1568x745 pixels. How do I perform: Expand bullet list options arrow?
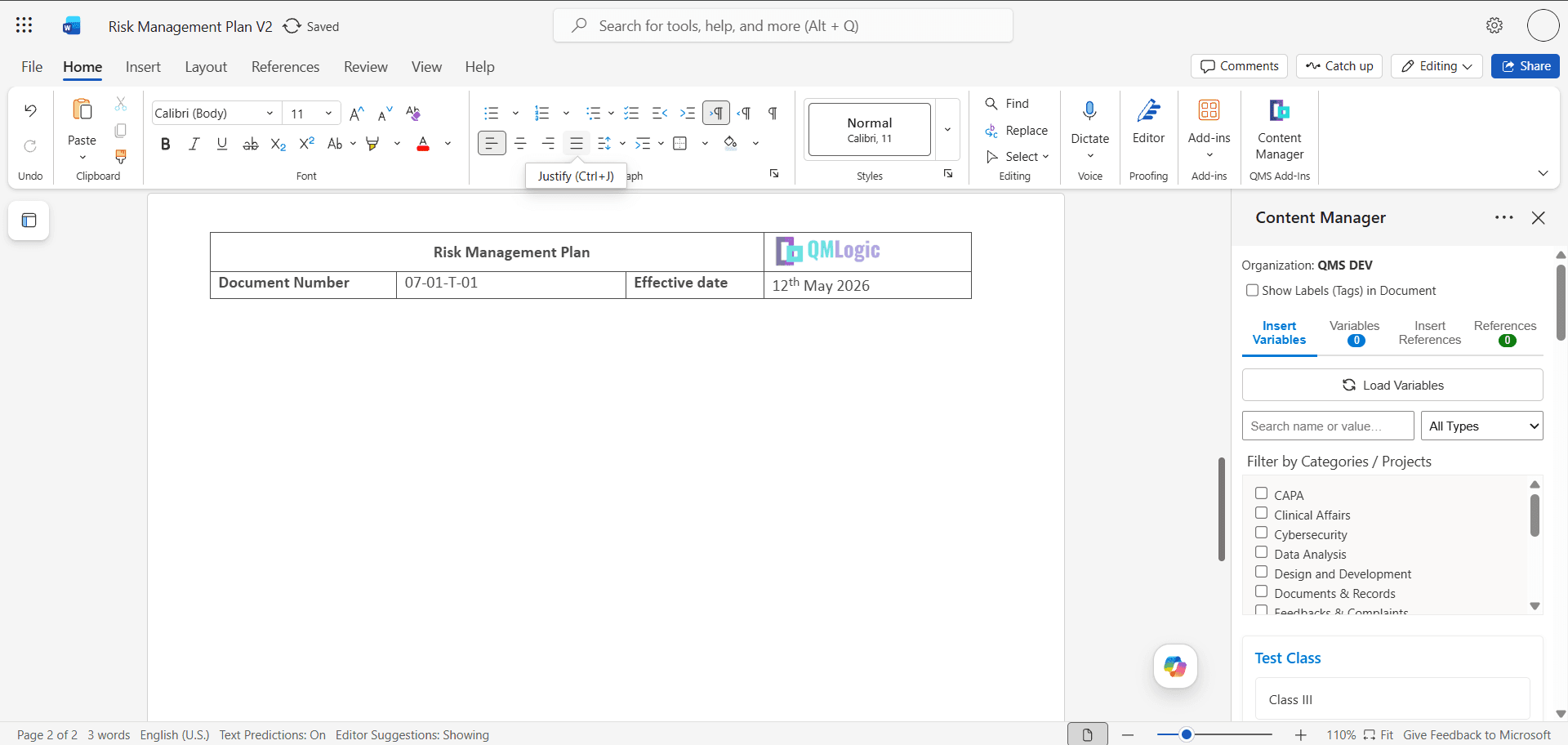(x=515, y=114)
